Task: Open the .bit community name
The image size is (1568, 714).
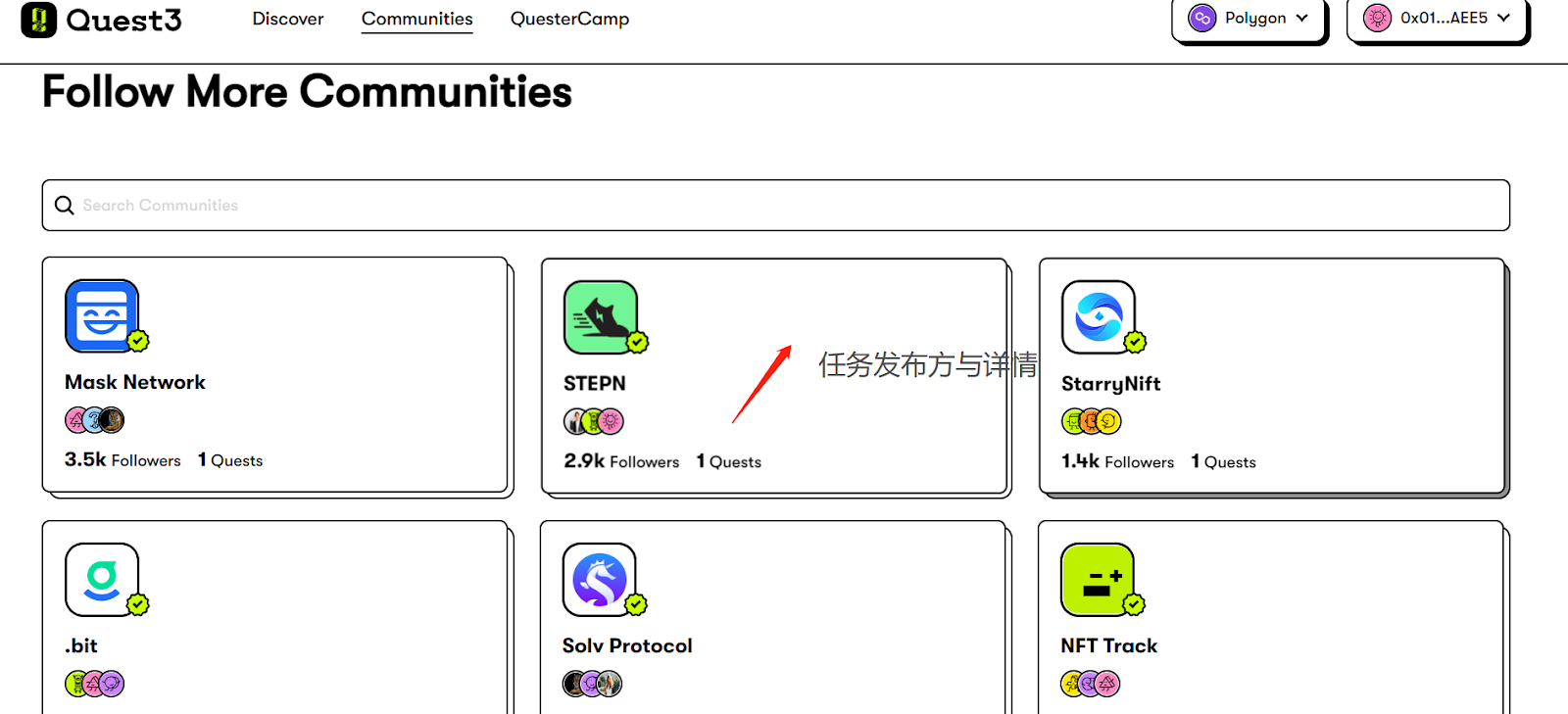Action: pyautogui.click(x=81, y=645)
